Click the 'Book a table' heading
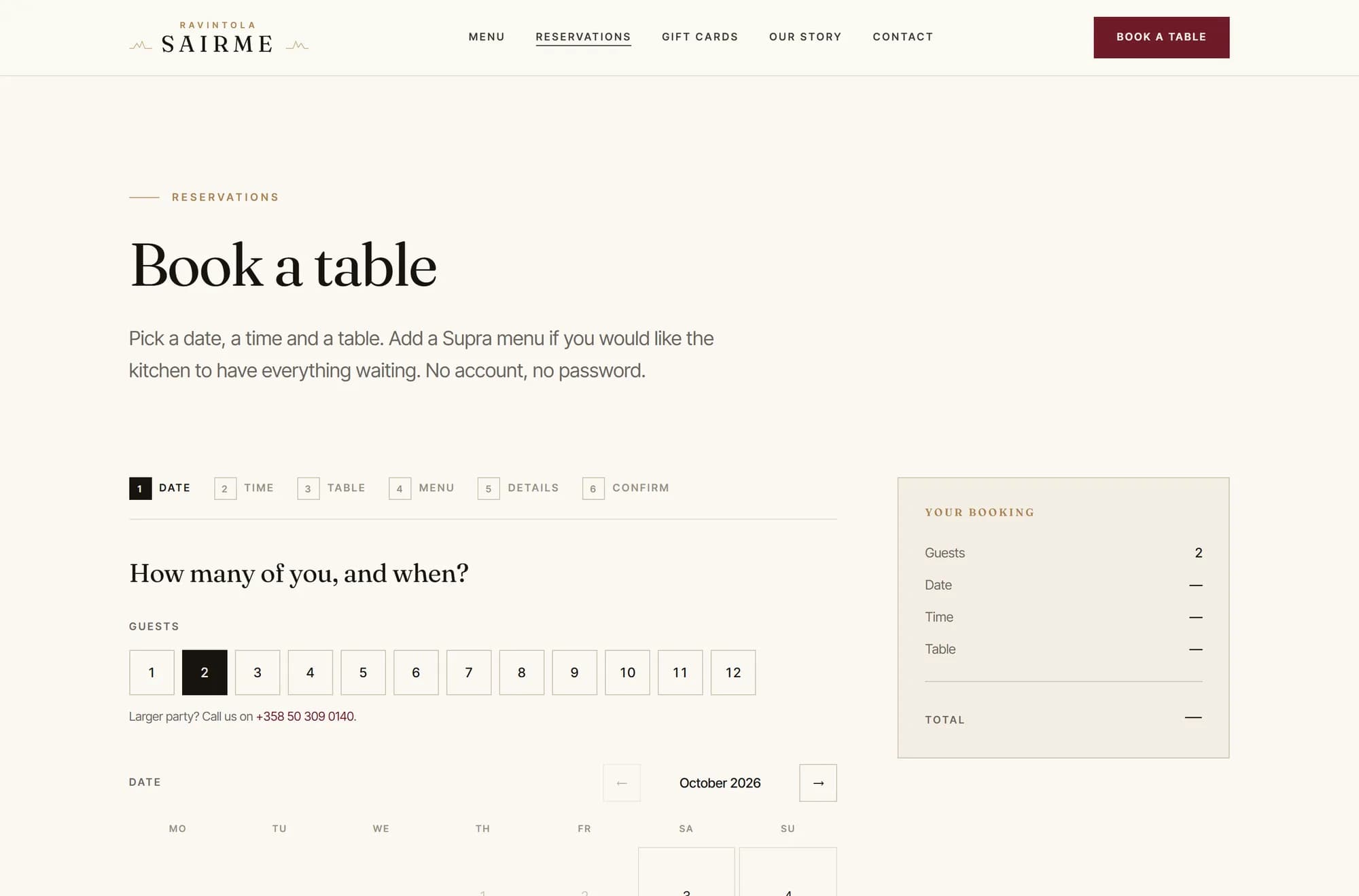 pyautogui.click(x=283, y=266)
